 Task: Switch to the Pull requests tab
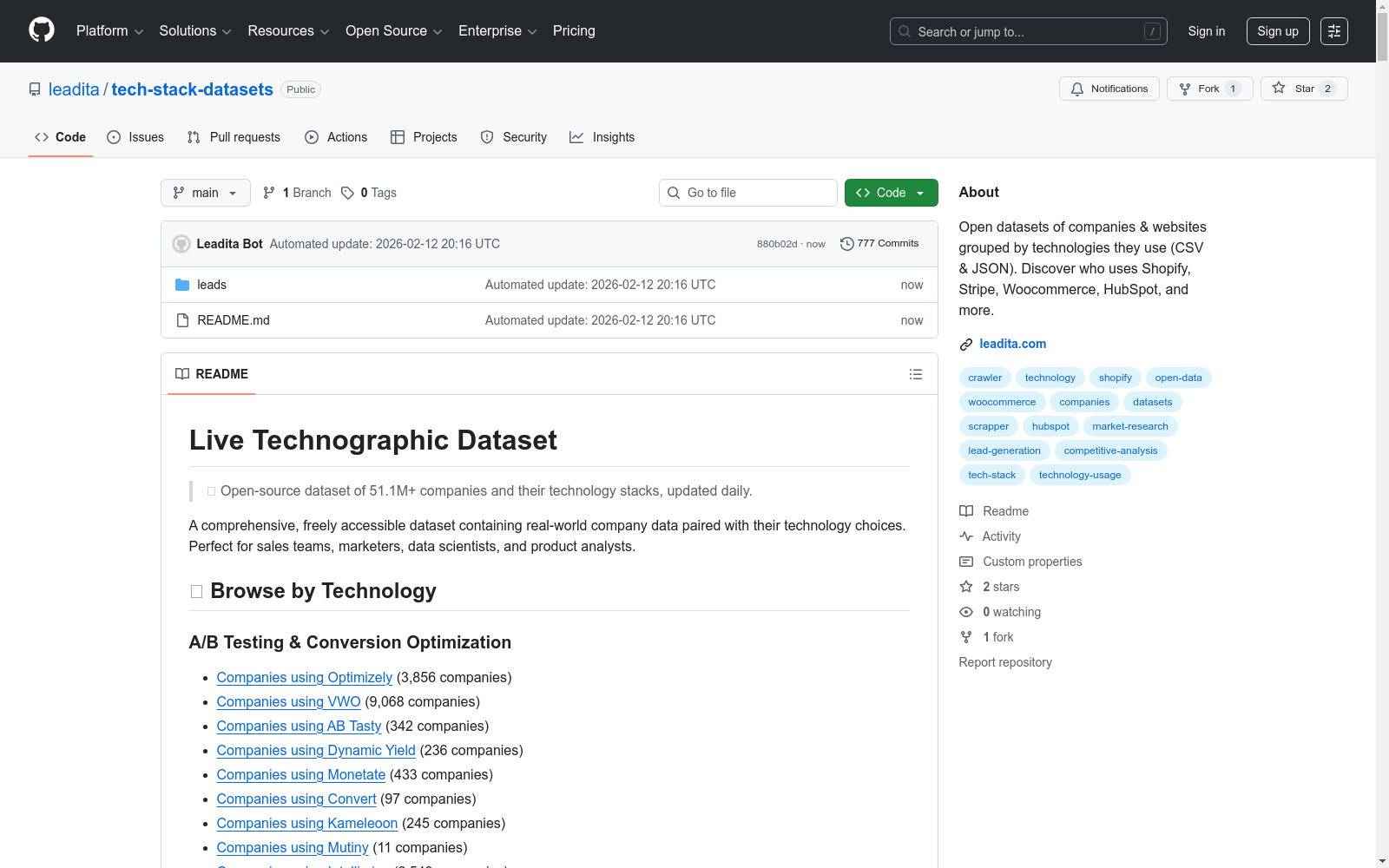coord(234,137)
